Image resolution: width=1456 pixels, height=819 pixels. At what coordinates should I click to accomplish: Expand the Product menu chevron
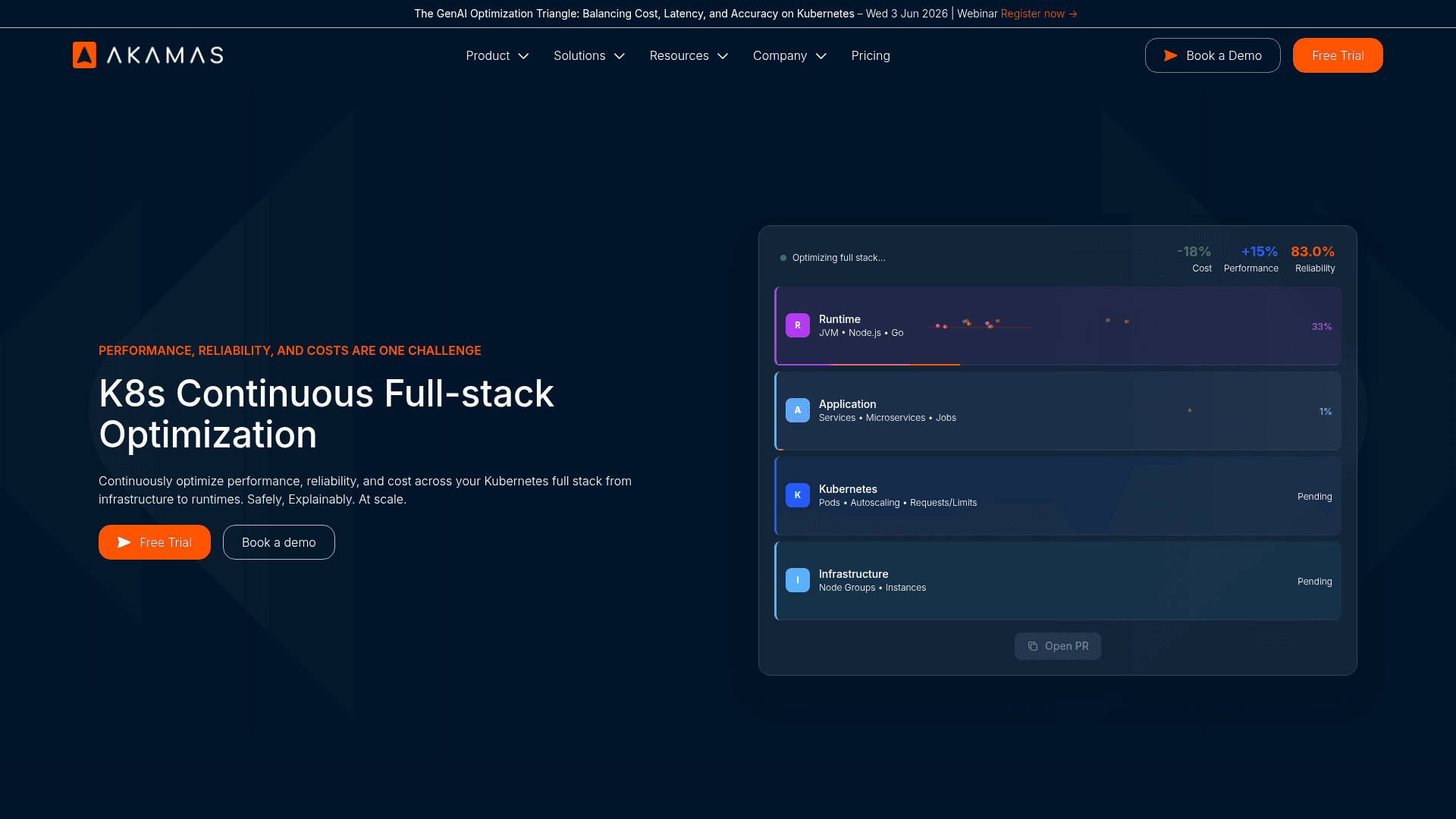pos(523,56)
